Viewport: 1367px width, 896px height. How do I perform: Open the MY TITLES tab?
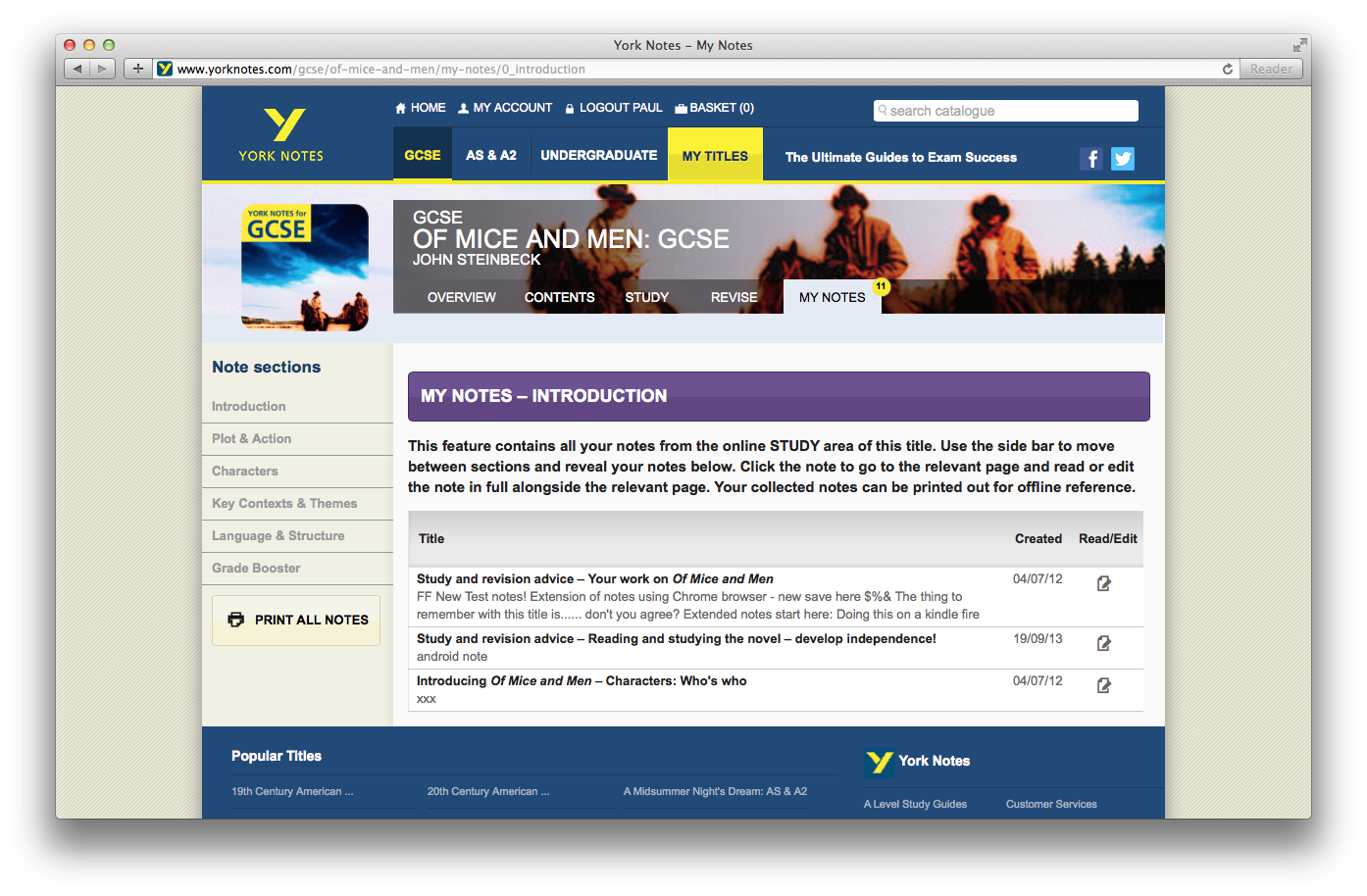(x=715, y=156)
